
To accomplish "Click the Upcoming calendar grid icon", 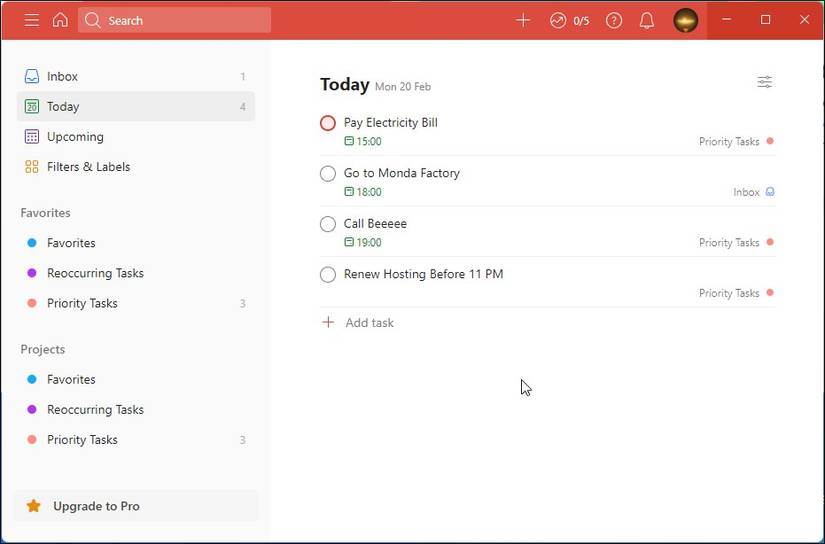I will [x=32, y=137].
